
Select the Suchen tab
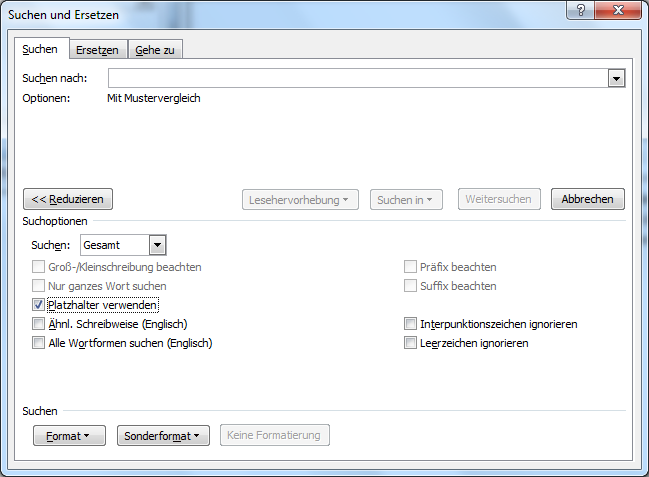(x=40, y=49)
